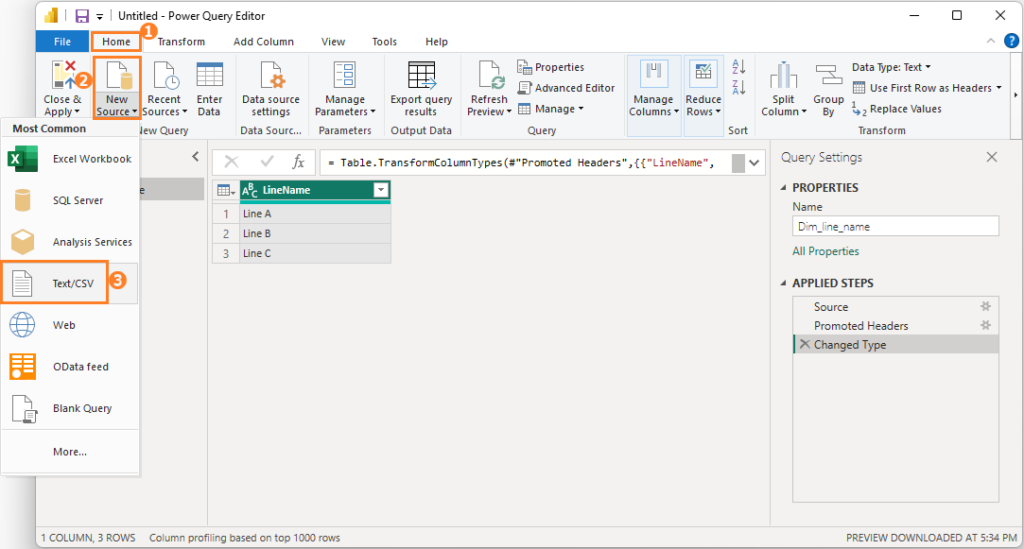Click the Manage Columns icon
The width and height of the screenshot is (1024, 549).
(653, 75)
